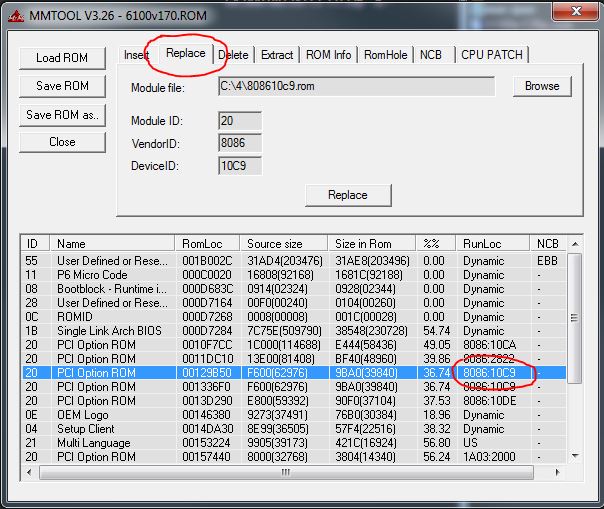604x509 pixels.
Task: Click the horizontal scroll right arrow
Action: (x=557, y=472)
